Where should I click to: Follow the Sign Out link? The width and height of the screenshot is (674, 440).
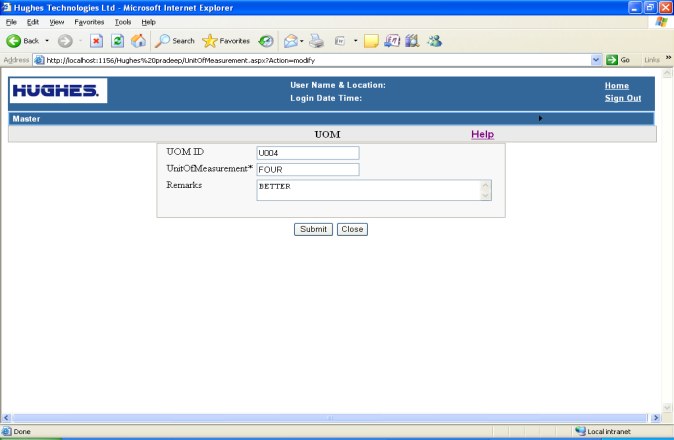click(x=623, y=98)
